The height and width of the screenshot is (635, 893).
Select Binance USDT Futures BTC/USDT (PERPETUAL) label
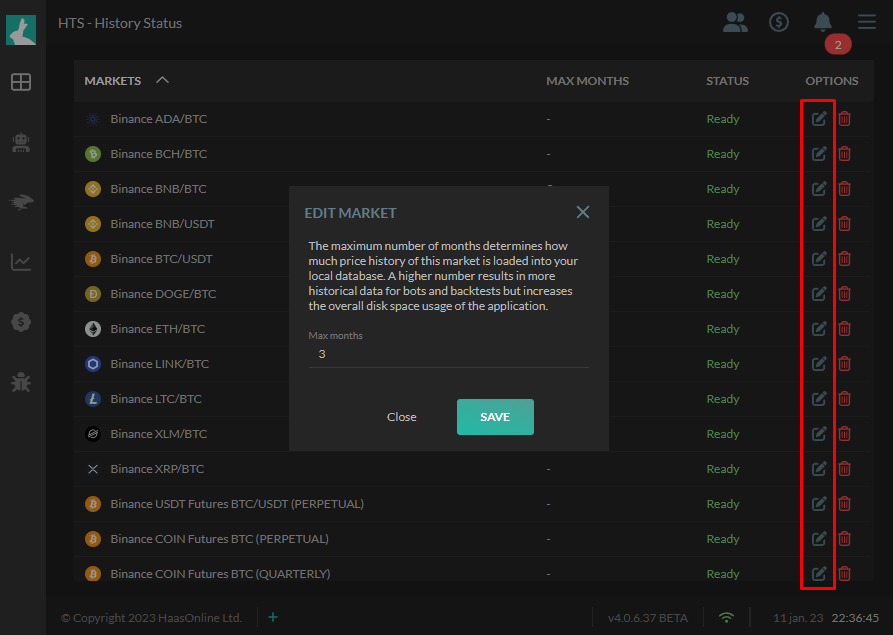pos(237,504)
